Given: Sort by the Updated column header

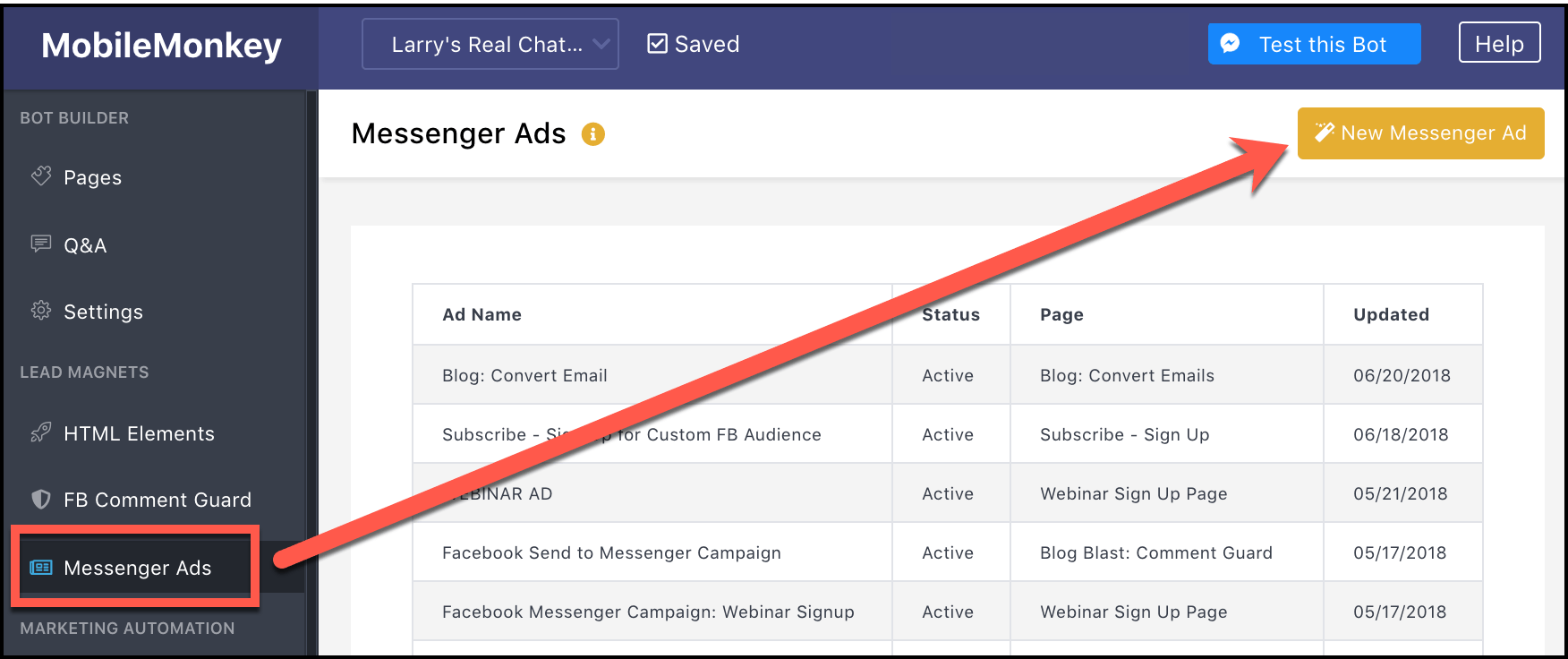Looking at the screenshot, I should [1391, 314].
